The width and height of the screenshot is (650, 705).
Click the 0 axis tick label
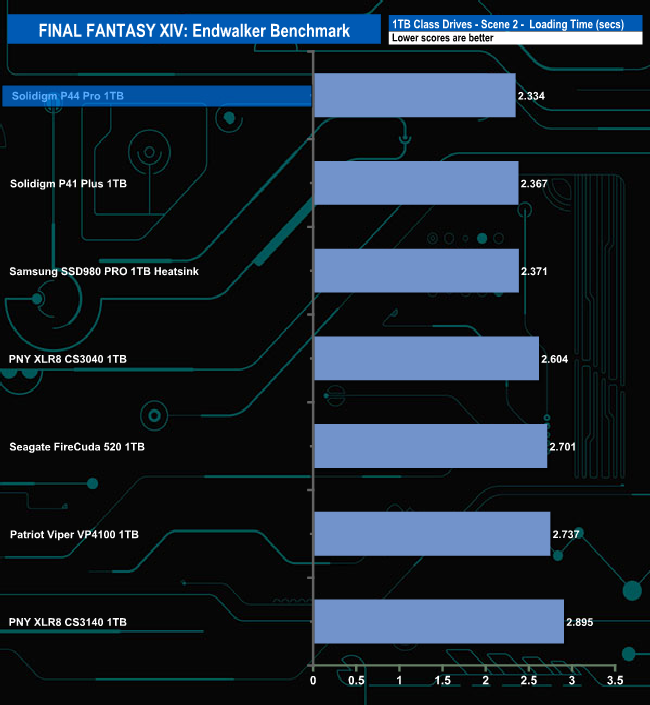[313, 680]
